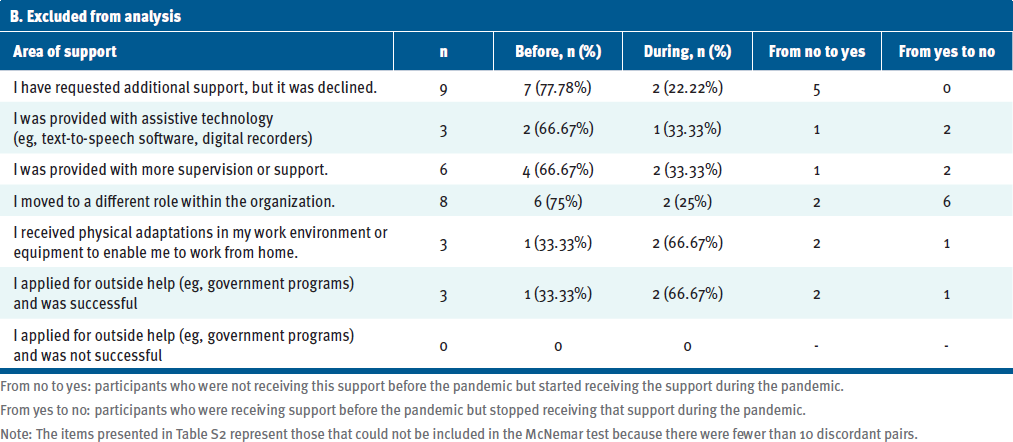1013x442 pixels.
Task: Click the 'more supervision or support' row
Action: click(x=506, y=169)
